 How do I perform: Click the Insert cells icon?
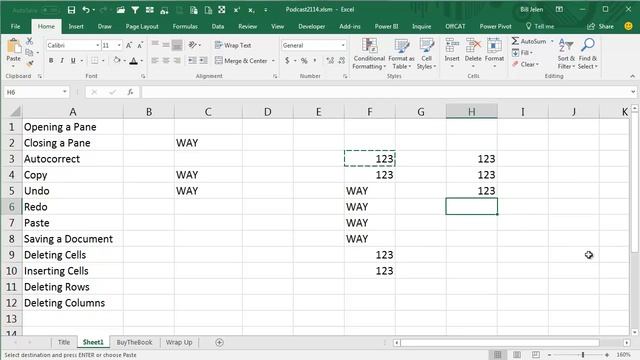pyautogui.click(x=452, y=46)
